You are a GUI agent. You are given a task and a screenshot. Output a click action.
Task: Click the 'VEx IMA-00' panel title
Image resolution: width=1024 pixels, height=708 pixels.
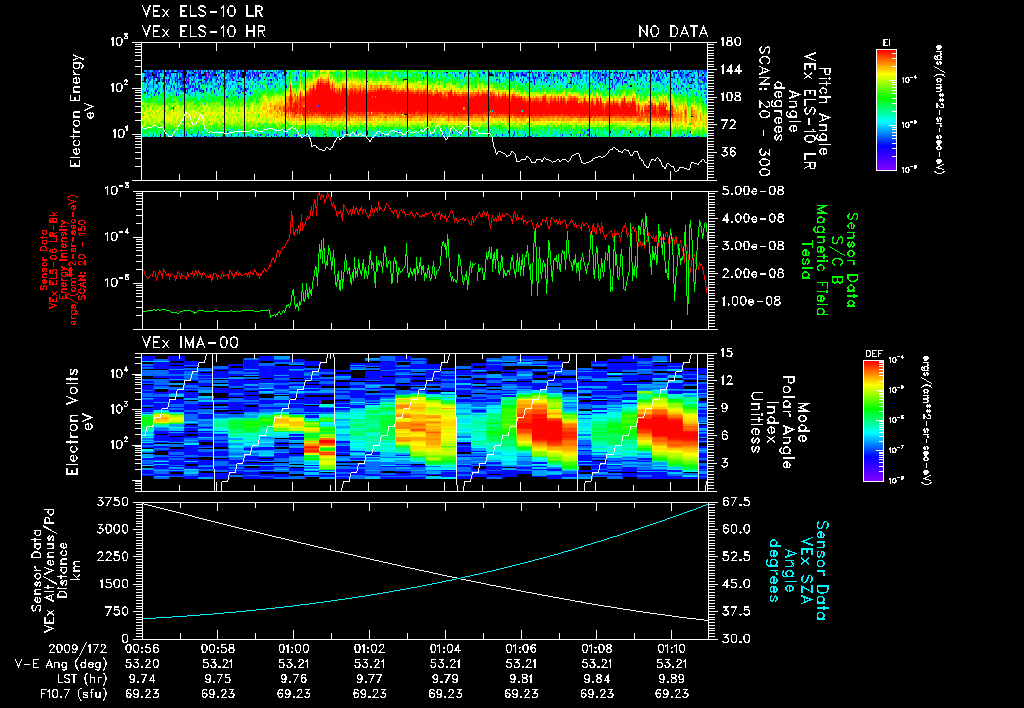tap(191, 342)
